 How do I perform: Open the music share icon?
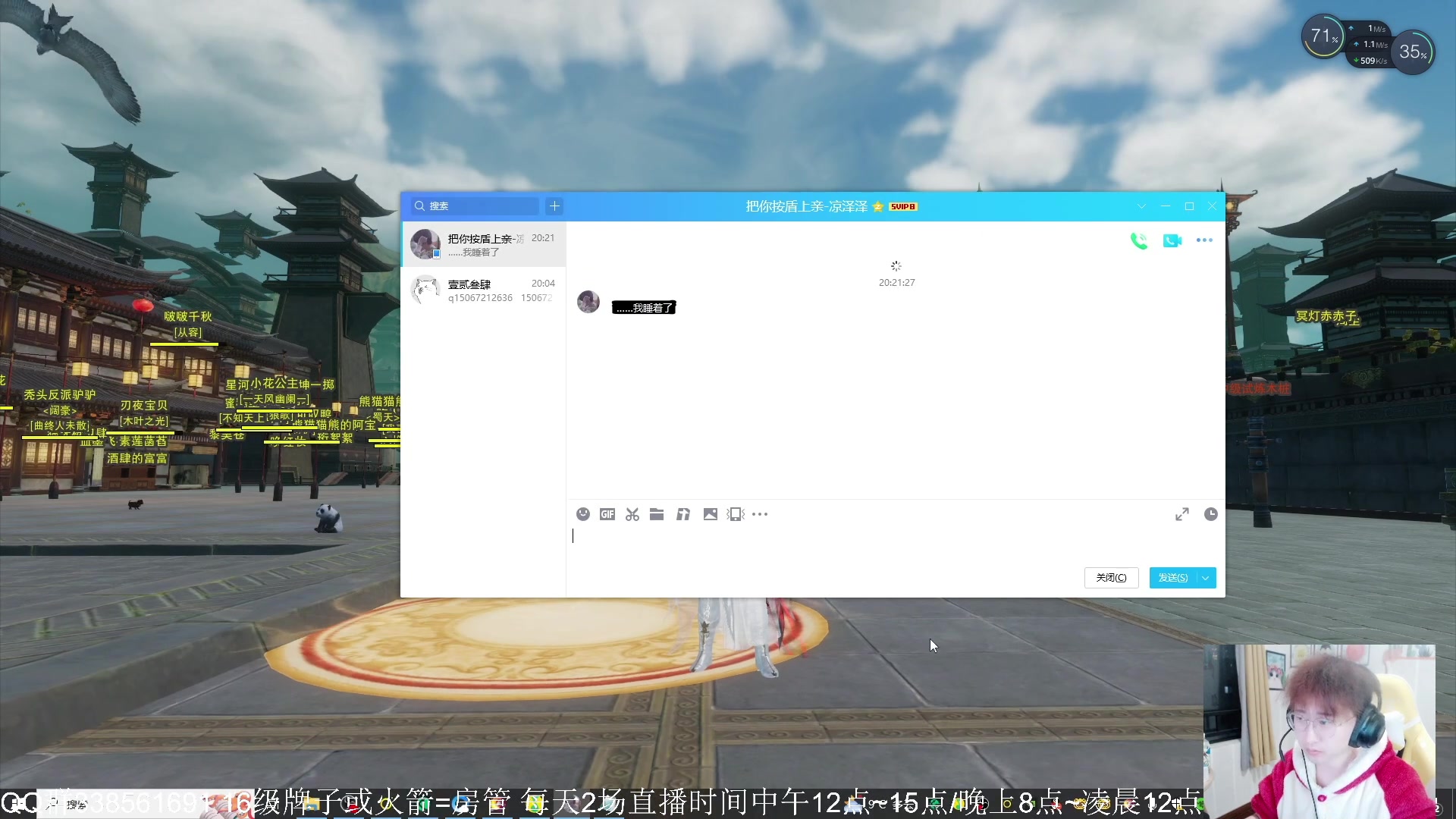tap(683, 514)
